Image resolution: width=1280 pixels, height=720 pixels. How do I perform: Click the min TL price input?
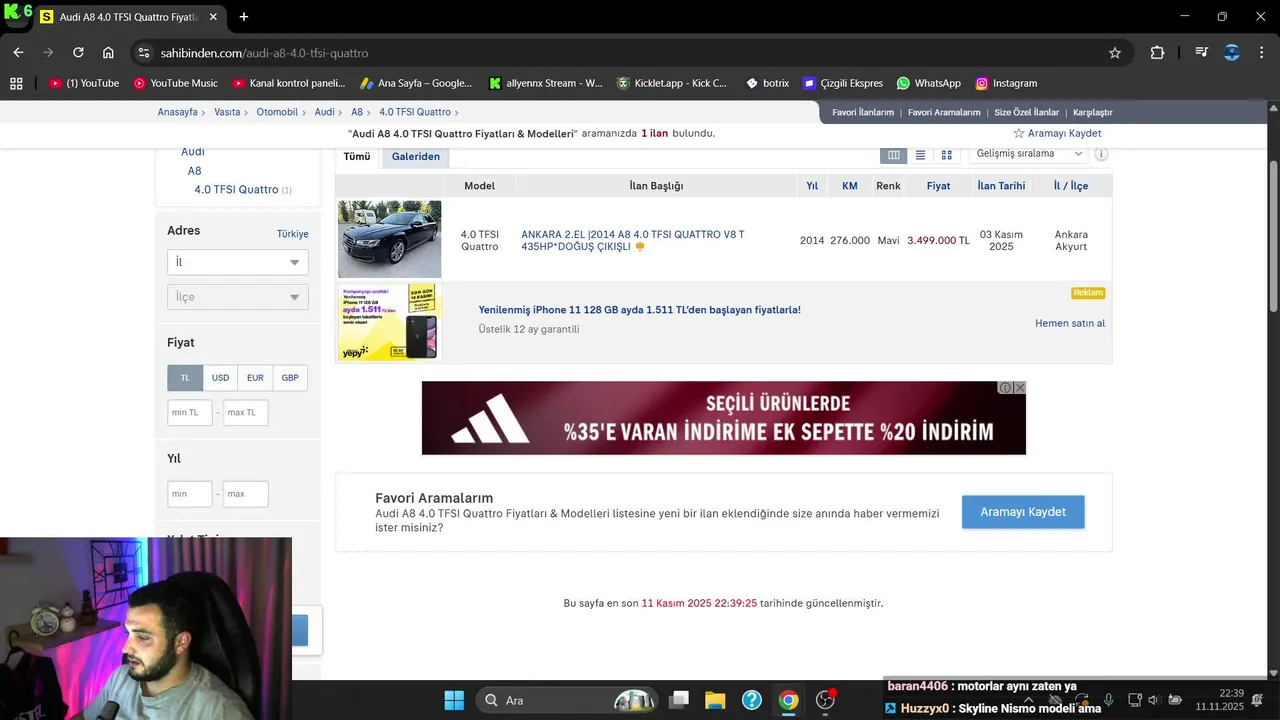[x=190, y=412]
